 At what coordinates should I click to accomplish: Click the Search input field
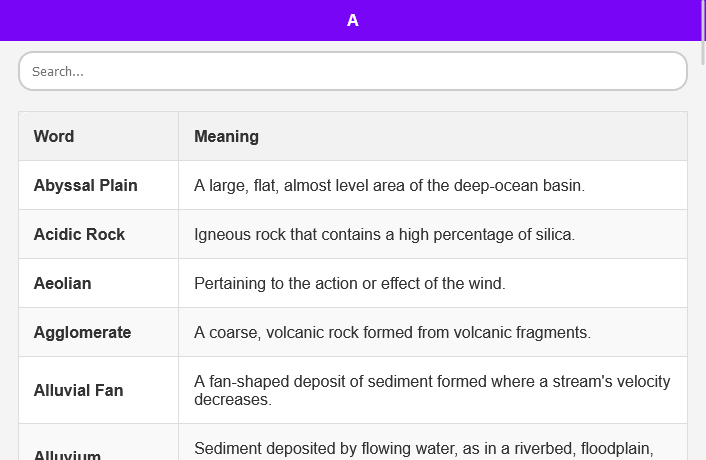(x=352, y=71)
